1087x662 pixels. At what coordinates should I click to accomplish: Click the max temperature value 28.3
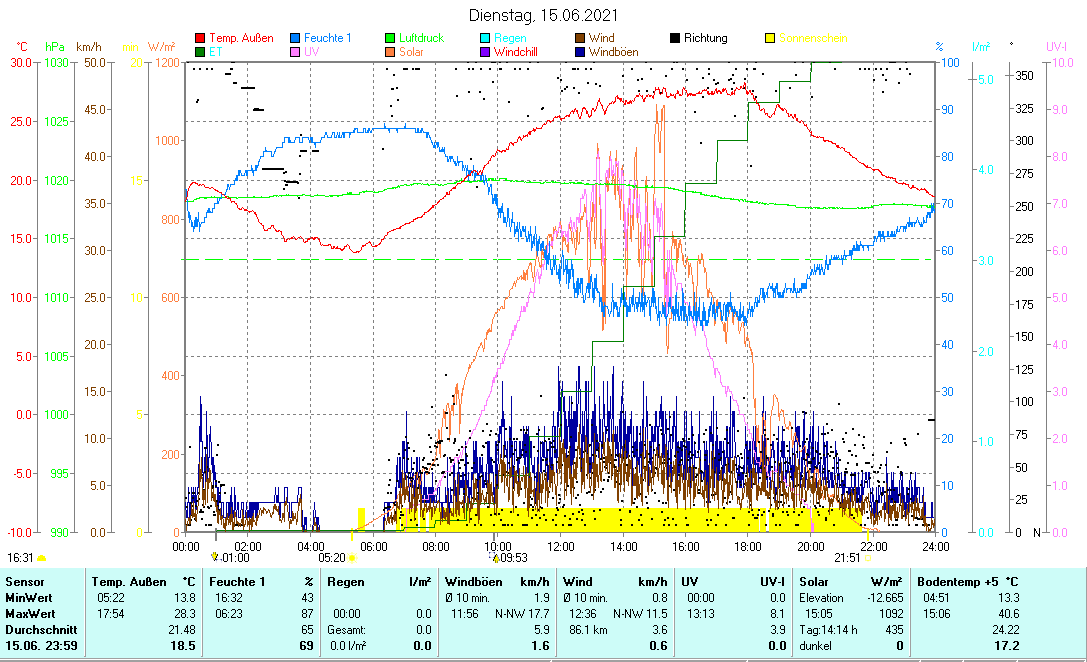pyautogui.click(x=186, y=614)
